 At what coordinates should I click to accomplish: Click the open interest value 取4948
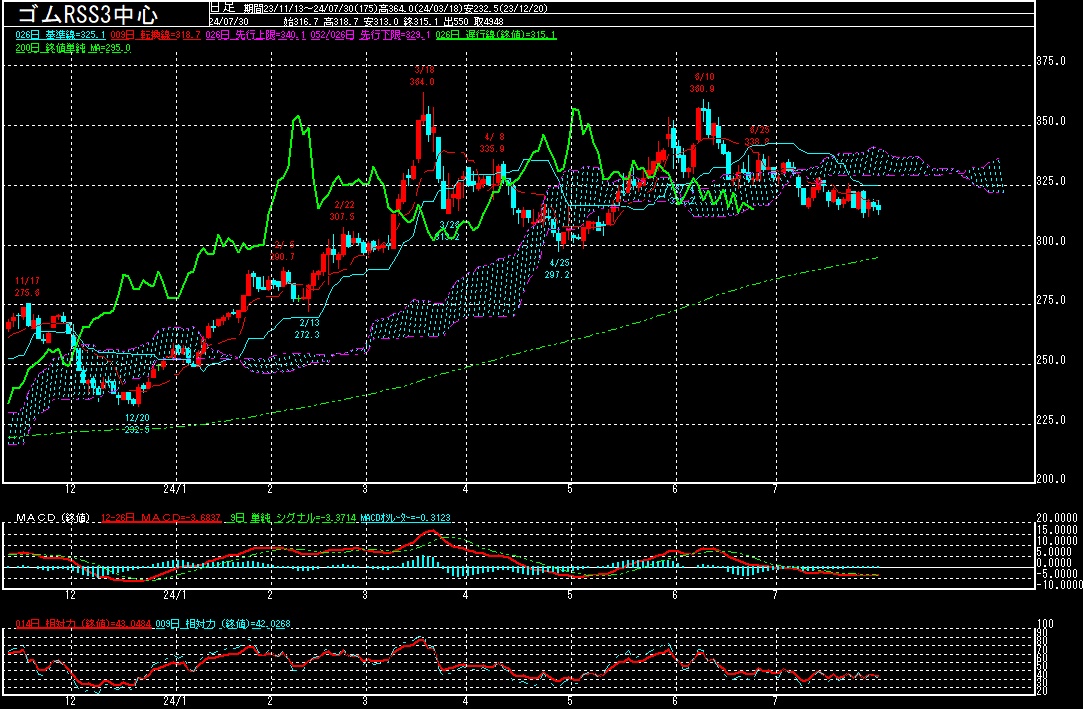pos(488,21)
